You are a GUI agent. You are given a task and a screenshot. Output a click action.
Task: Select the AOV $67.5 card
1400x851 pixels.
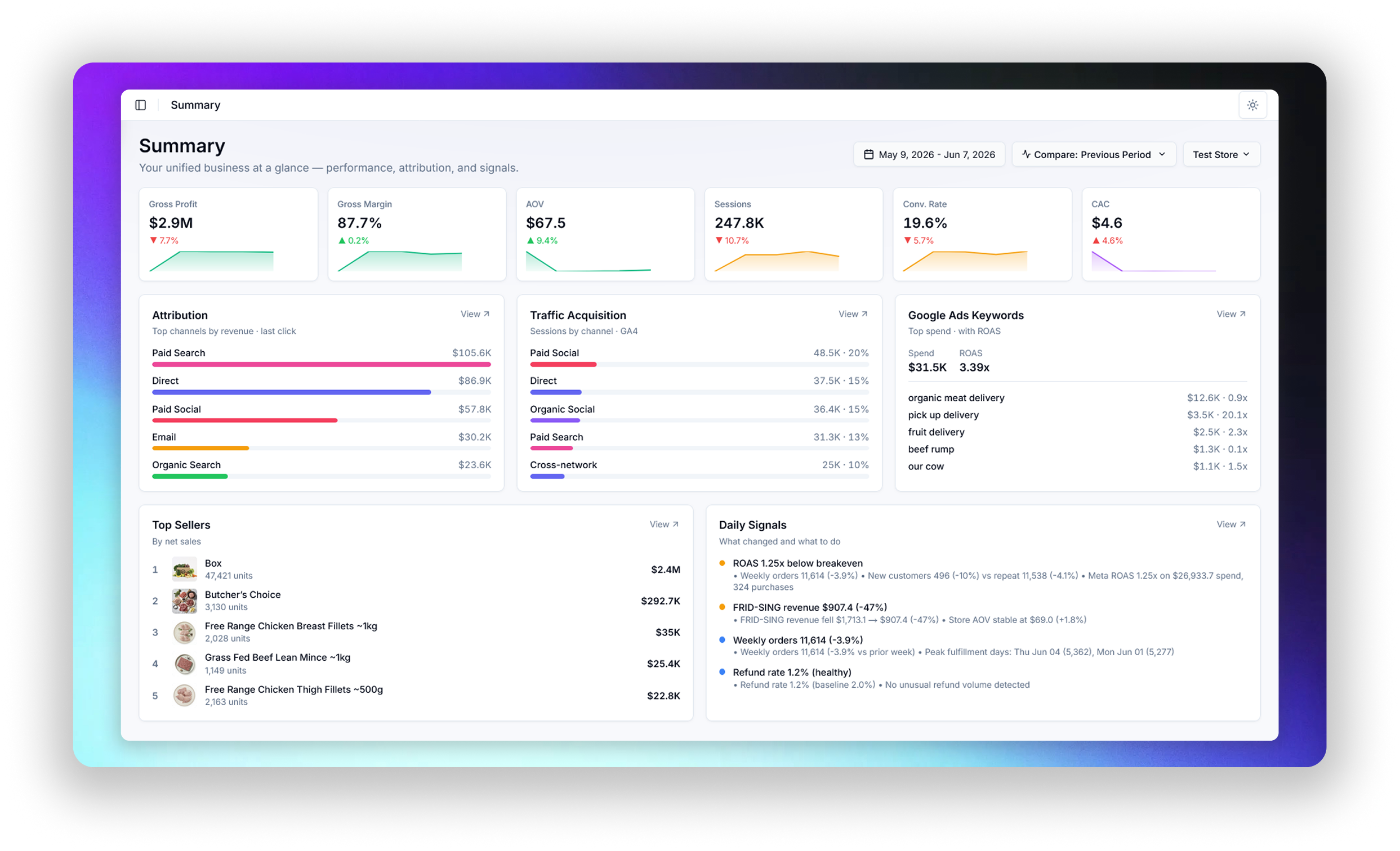coord(605,235)
